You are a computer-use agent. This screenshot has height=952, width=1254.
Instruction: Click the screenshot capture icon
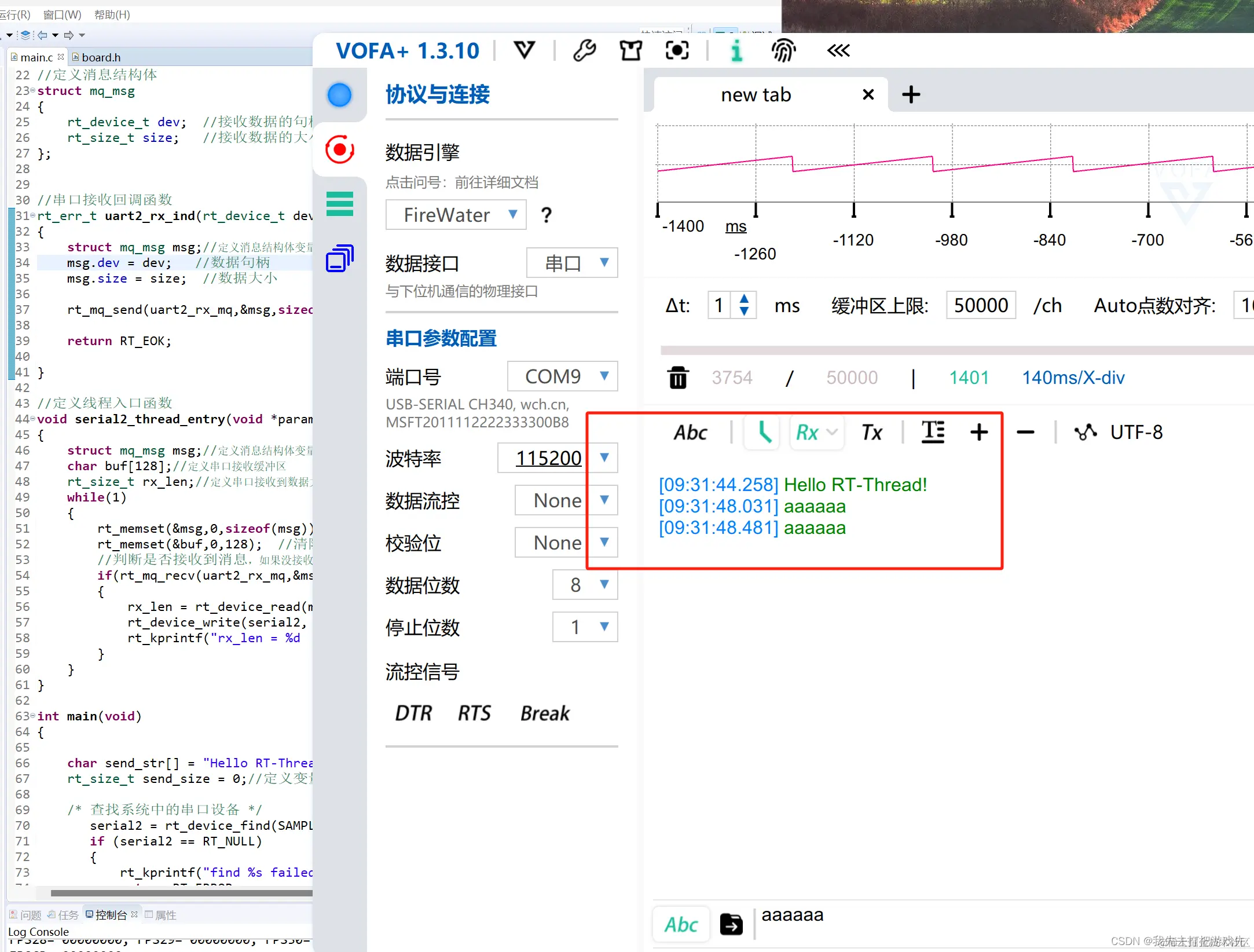[x=677, y=51]
